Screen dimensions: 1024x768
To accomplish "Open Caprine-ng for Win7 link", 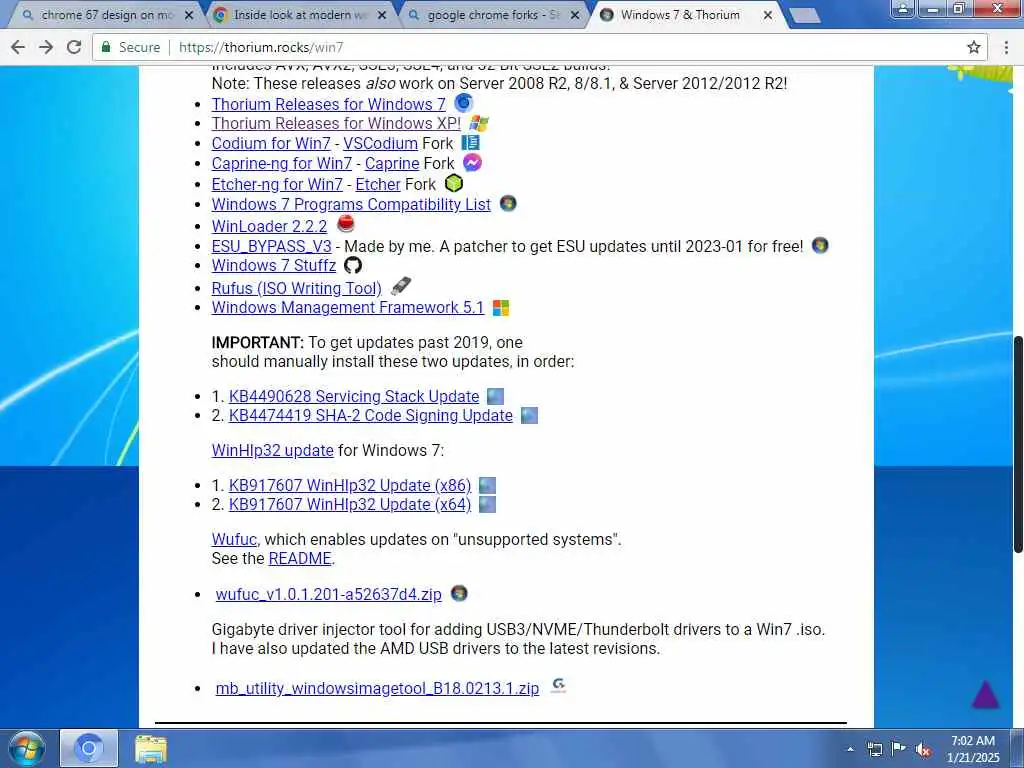I will tap(281, 163).
